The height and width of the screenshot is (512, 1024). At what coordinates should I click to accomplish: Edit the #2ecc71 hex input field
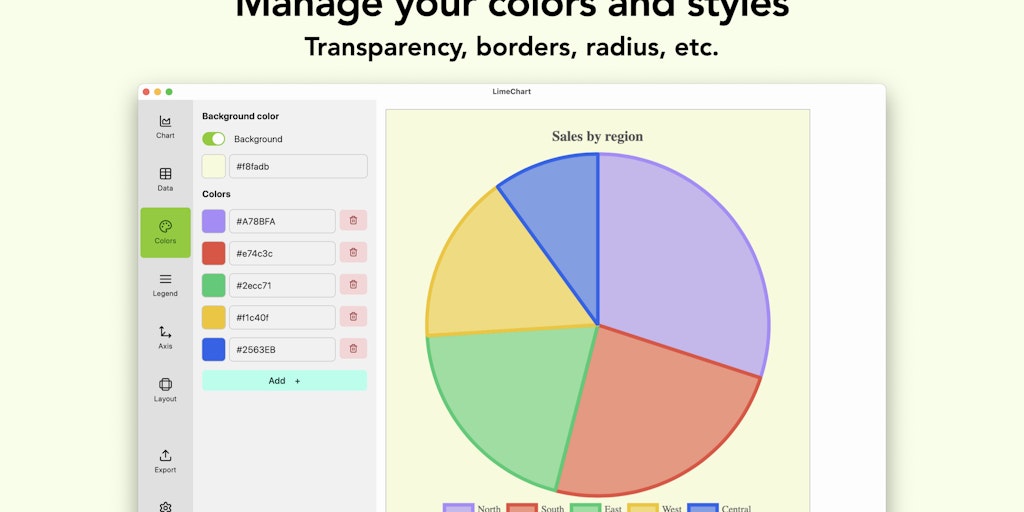click(x=282, y=285)
